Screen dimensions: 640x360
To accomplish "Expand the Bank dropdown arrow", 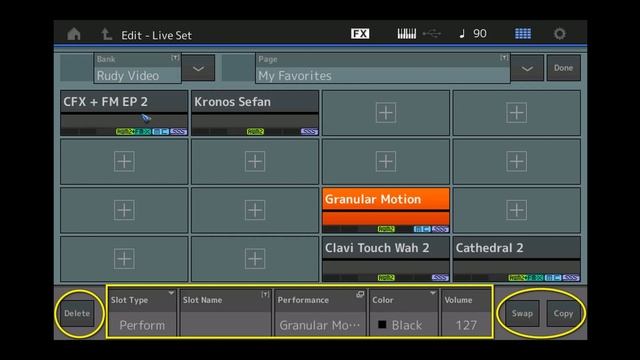I will coord(198,68).
